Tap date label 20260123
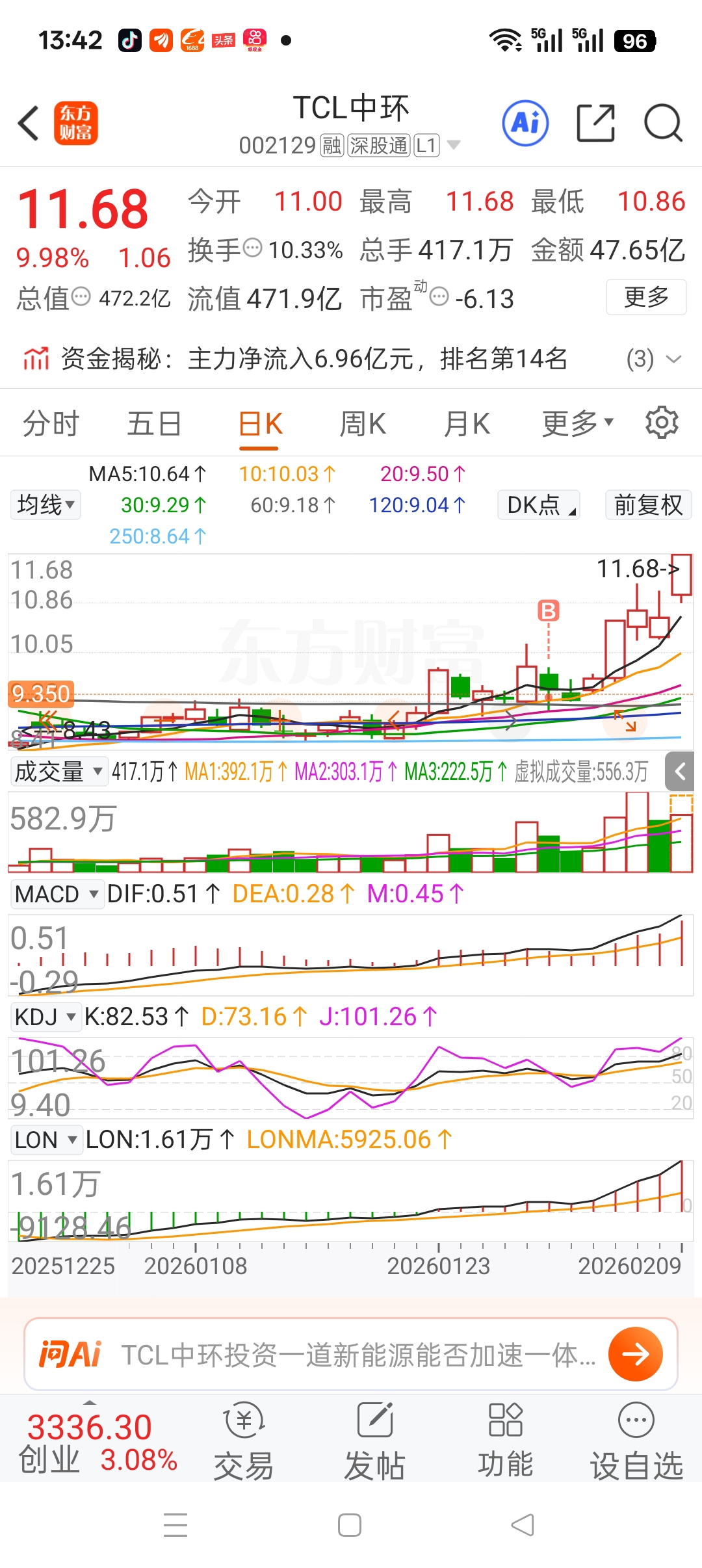This screenshot has width=702, height=1568. [439, 1266]
